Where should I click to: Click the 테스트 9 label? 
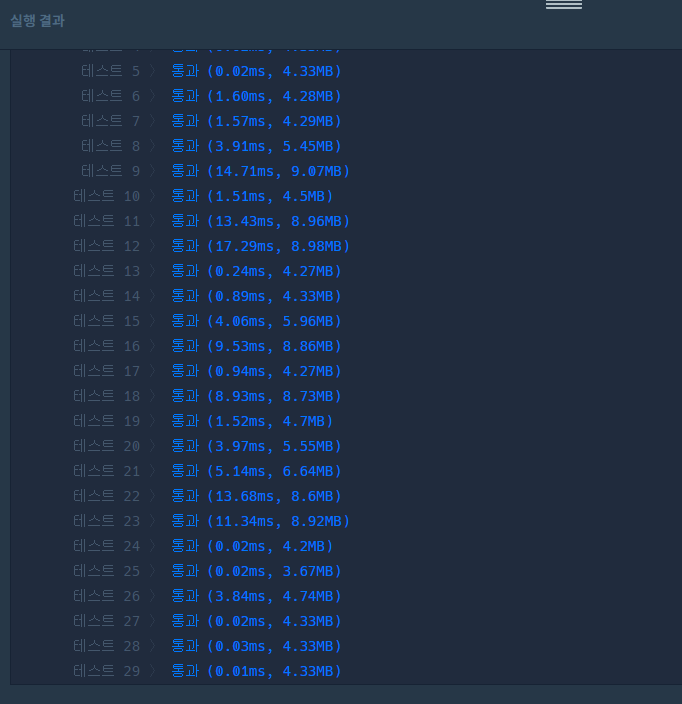coord(110,171)
